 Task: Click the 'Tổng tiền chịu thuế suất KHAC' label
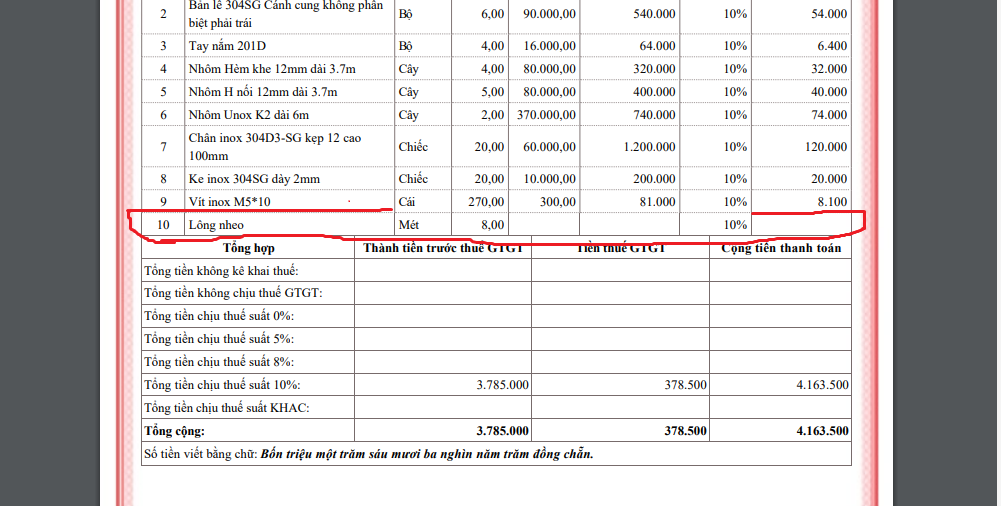[227, 408]
